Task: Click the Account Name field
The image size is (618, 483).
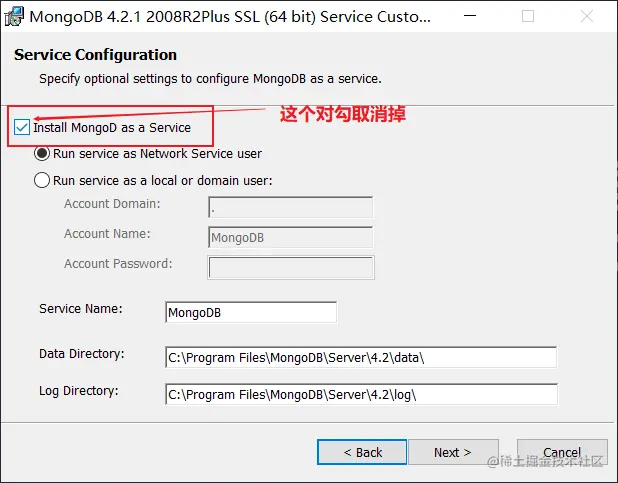Action: click(290, 237)
